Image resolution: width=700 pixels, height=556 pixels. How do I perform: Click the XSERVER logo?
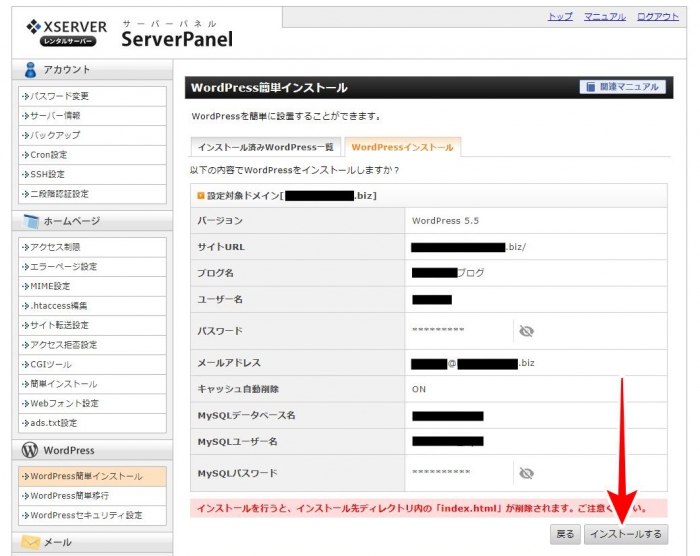(67, 33)
